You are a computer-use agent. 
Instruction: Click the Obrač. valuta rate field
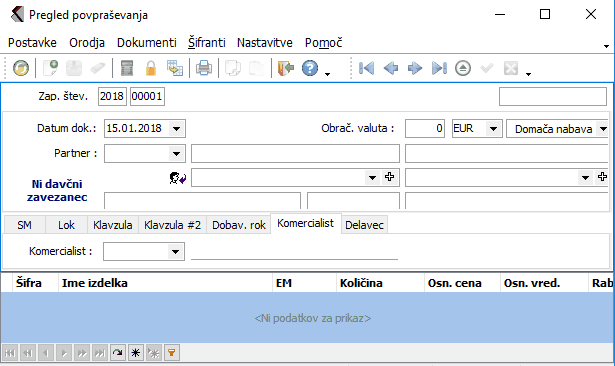425,129
